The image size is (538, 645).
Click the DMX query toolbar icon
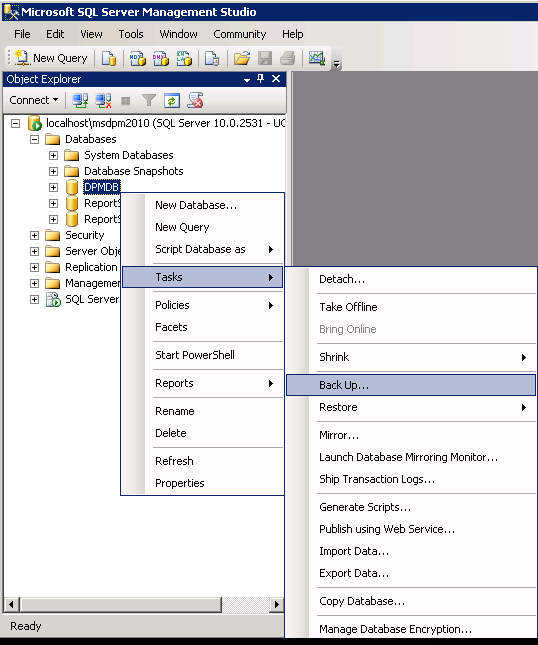click(161, 58)
